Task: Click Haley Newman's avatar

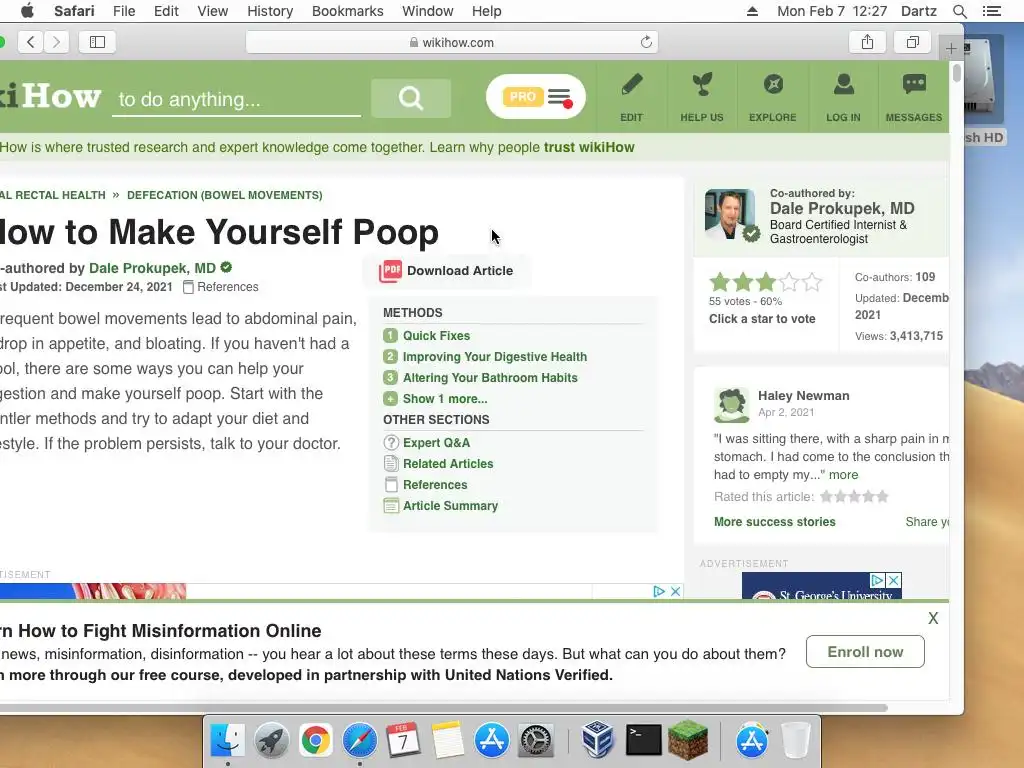Action: point(731,406)
